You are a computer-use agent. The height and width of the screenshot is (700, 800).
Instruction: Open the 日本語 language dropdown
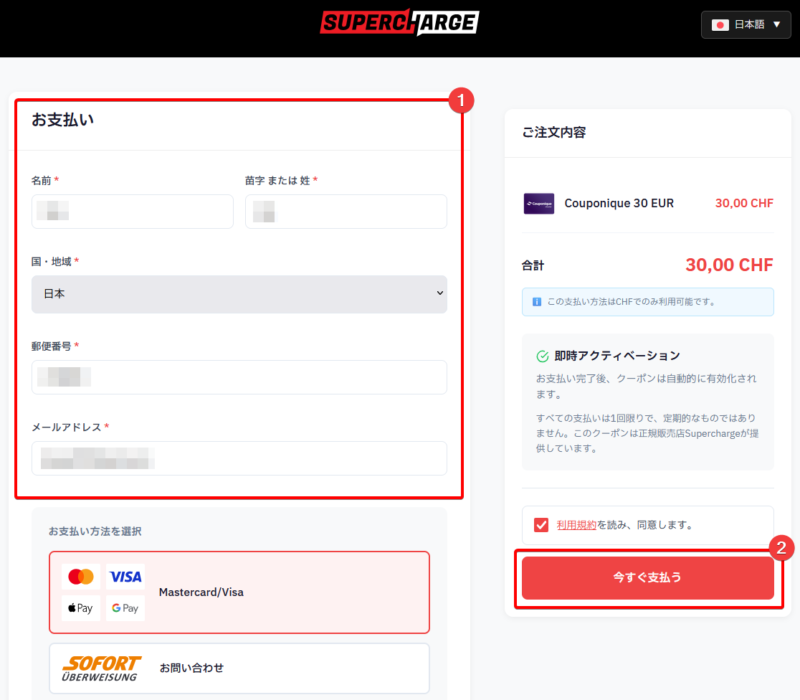tap(746, 24)
